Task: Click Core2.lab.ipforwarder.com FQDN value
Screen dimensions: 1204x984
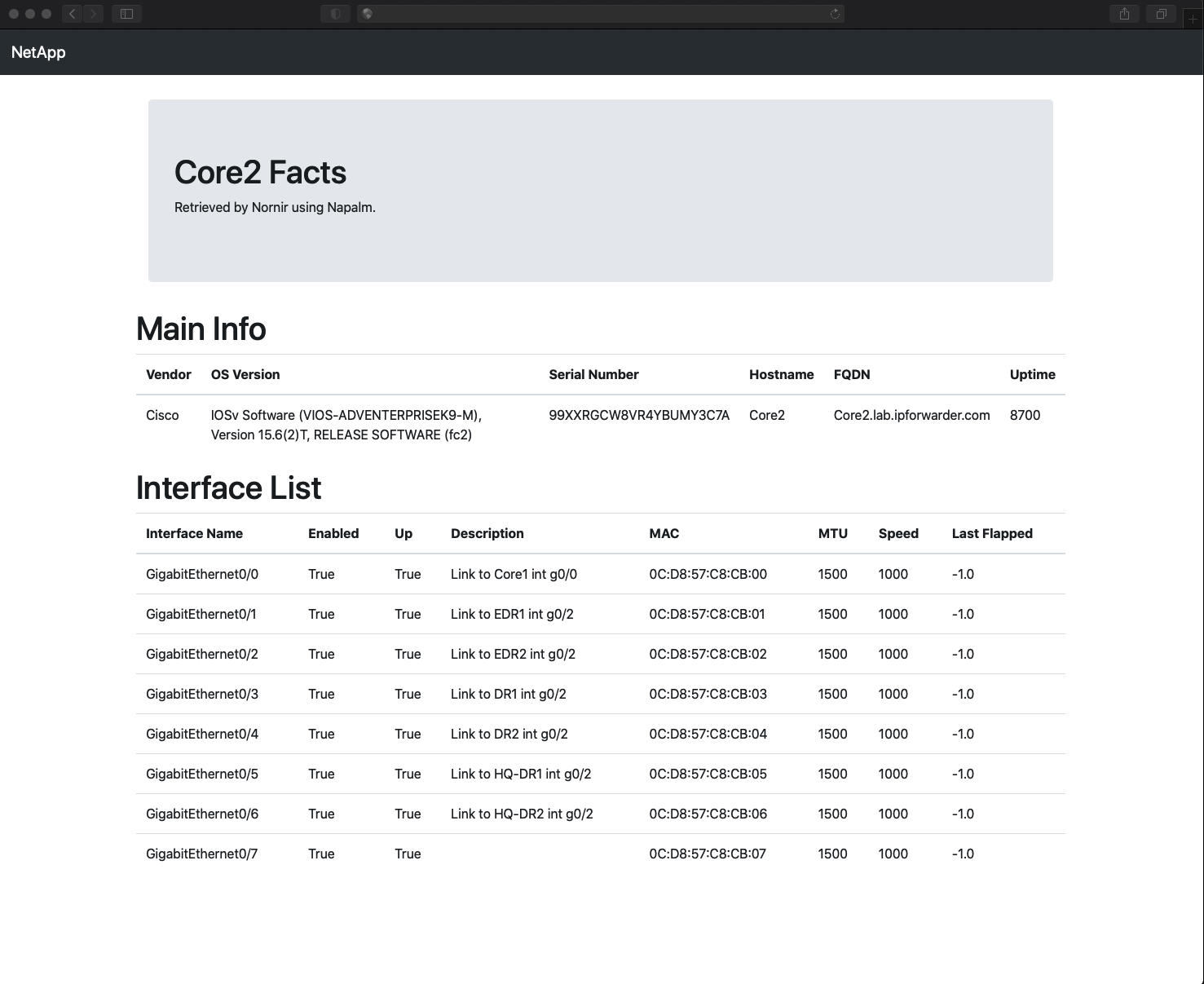Action: point(911,415)
